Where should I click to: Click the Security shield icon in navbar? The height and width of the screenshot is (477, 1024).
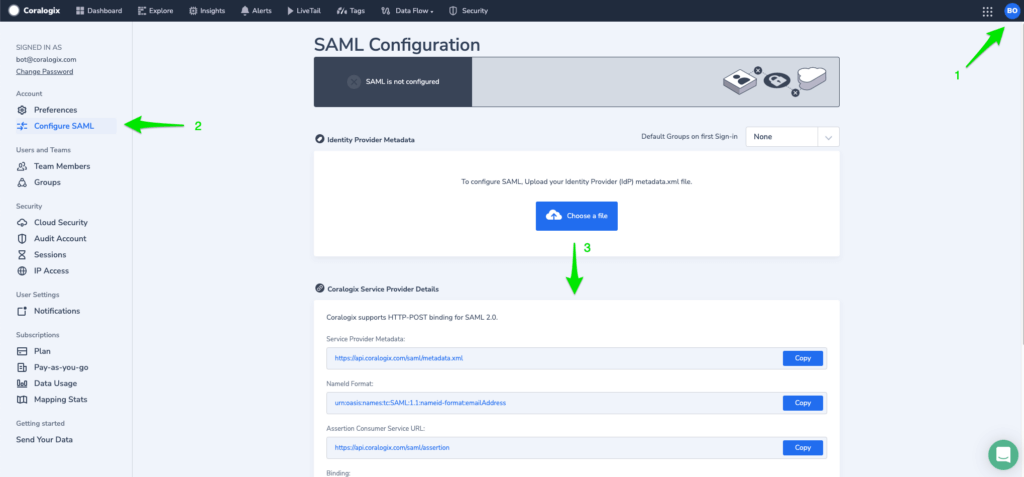453,10
